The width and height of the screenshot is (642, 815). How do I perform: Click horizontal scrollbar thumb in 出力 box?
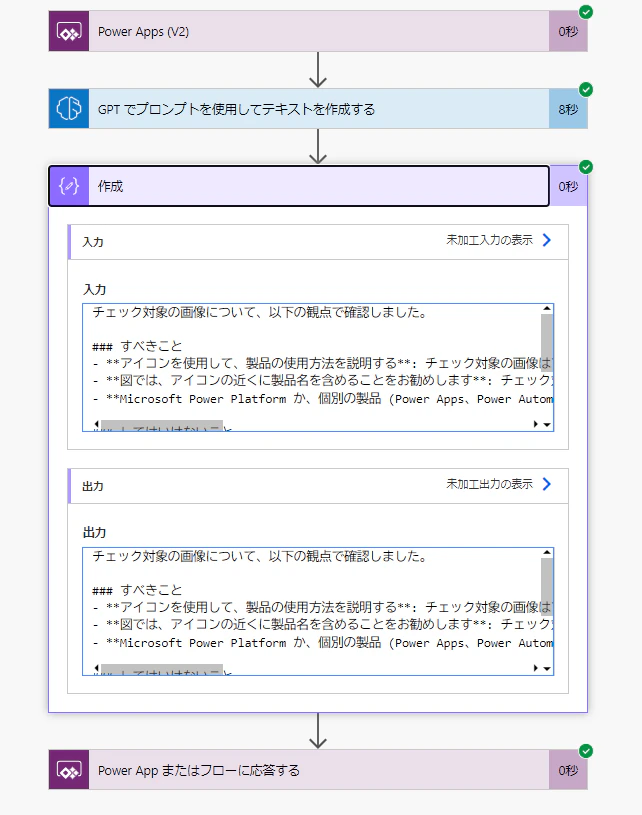[x=162, y=669]
